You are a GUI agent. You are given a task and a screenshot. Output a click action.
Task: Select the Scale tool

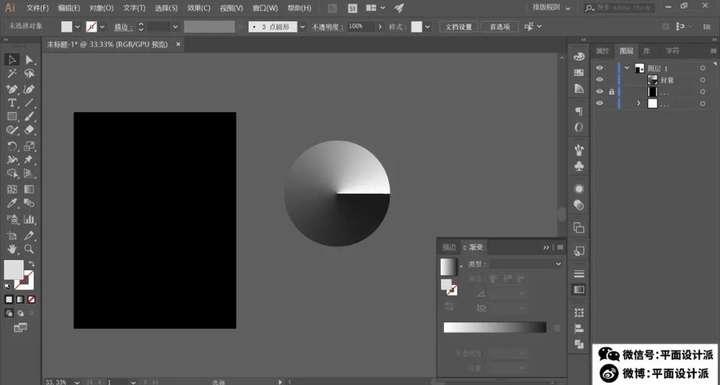[29, 147]
